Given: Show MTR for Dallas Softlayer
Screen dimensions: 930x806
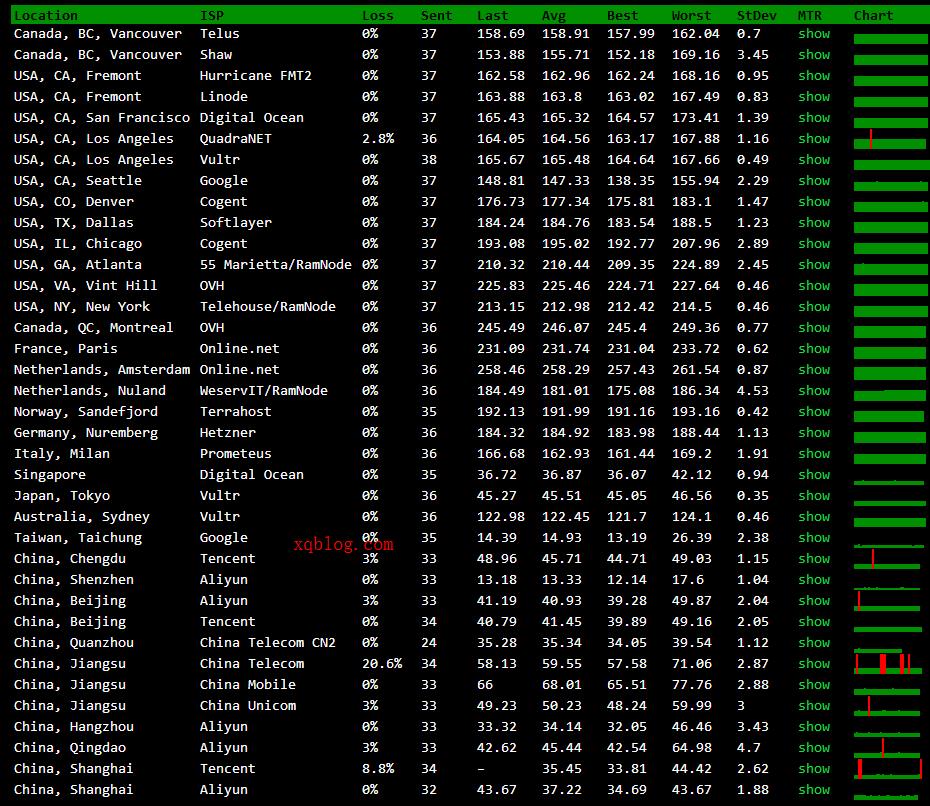Looking at the screenshot, I should click(814, 222).
